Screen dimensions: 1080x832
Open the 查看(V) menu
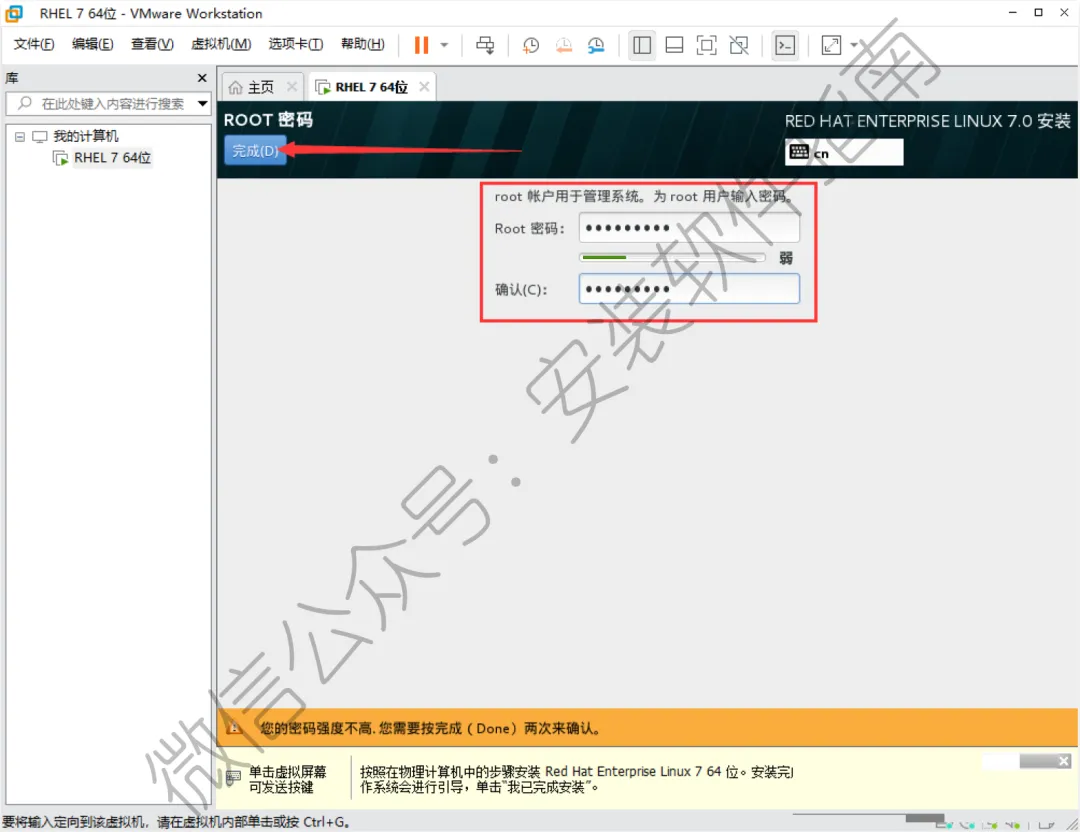pyautogui.click(x=152, y=44)
